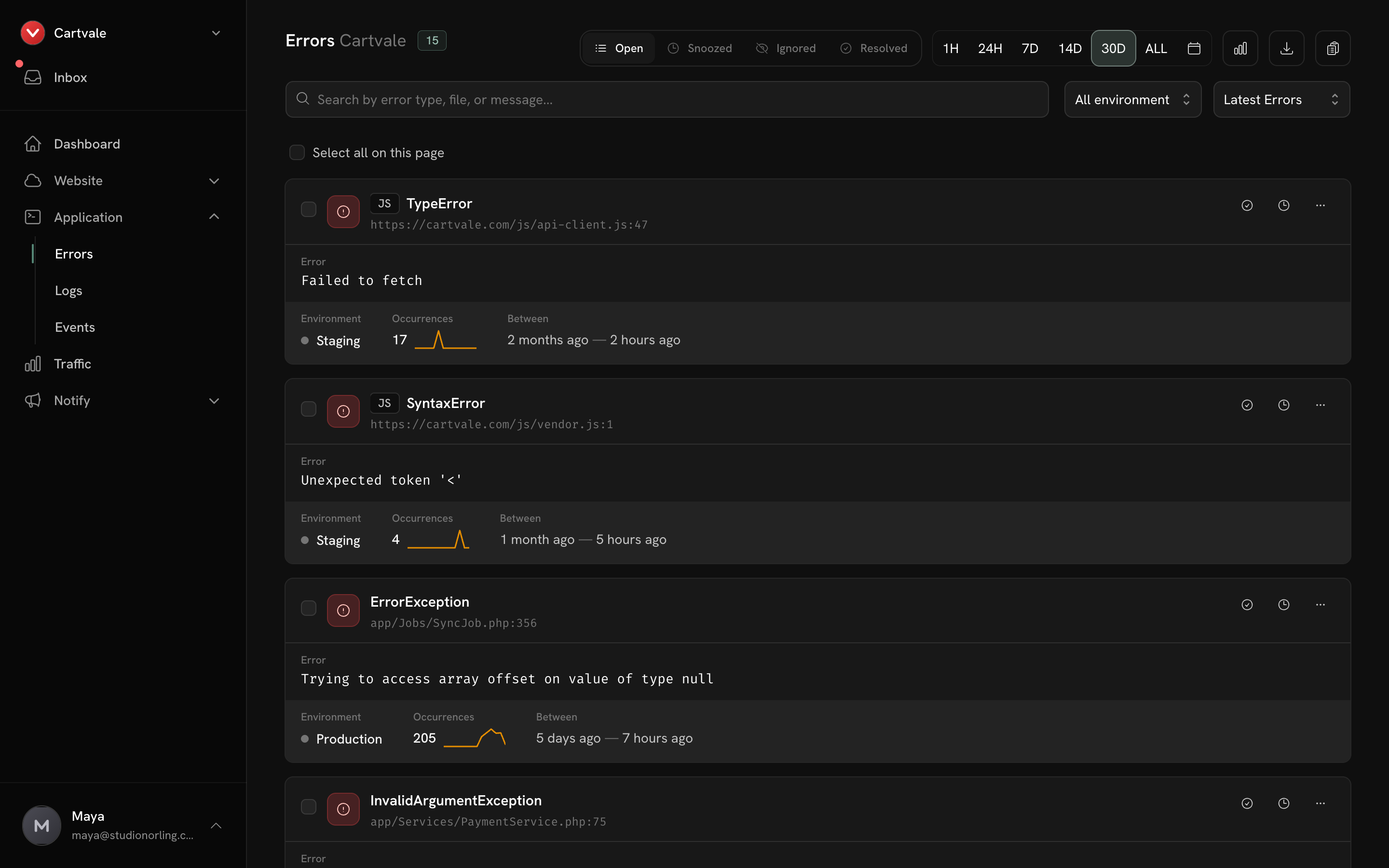Switch to the Snoozed errors tab

tap(700, 48)
